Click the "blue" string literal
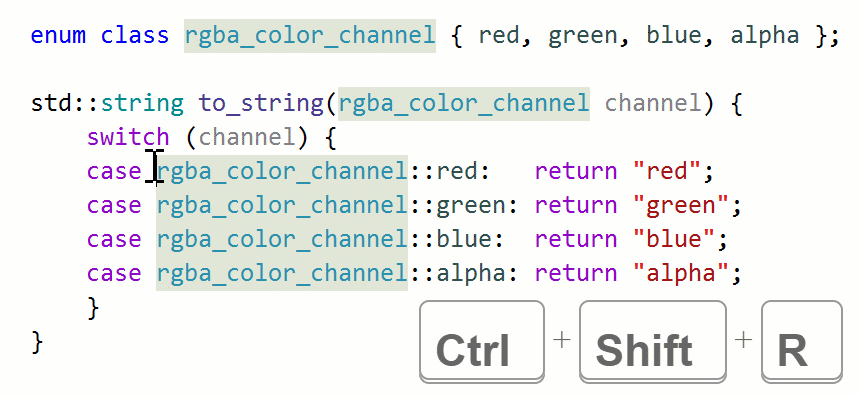 tap(674, 239)
